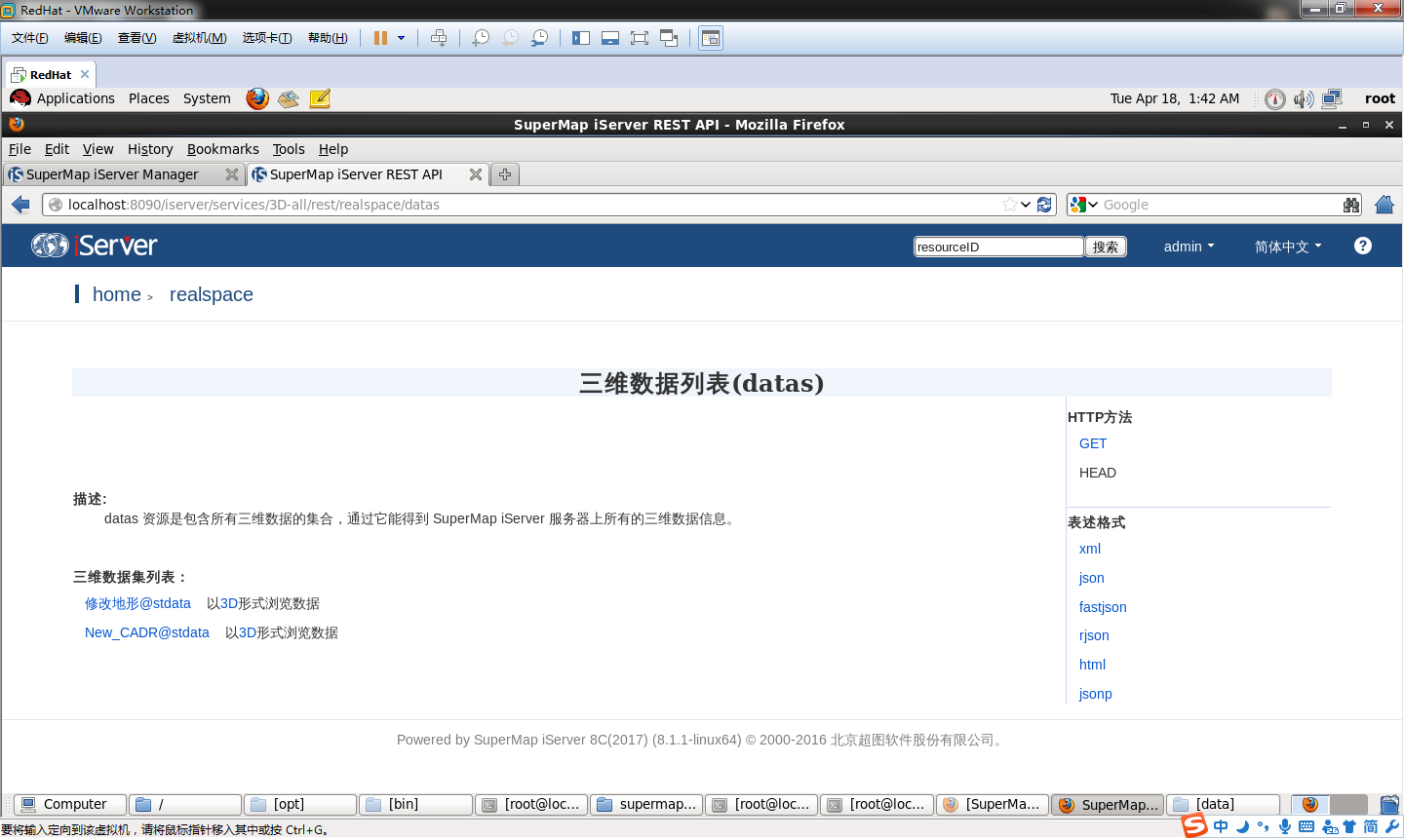Open iServer help question mark icon
1404x840 pixels.
[1363, 246]
